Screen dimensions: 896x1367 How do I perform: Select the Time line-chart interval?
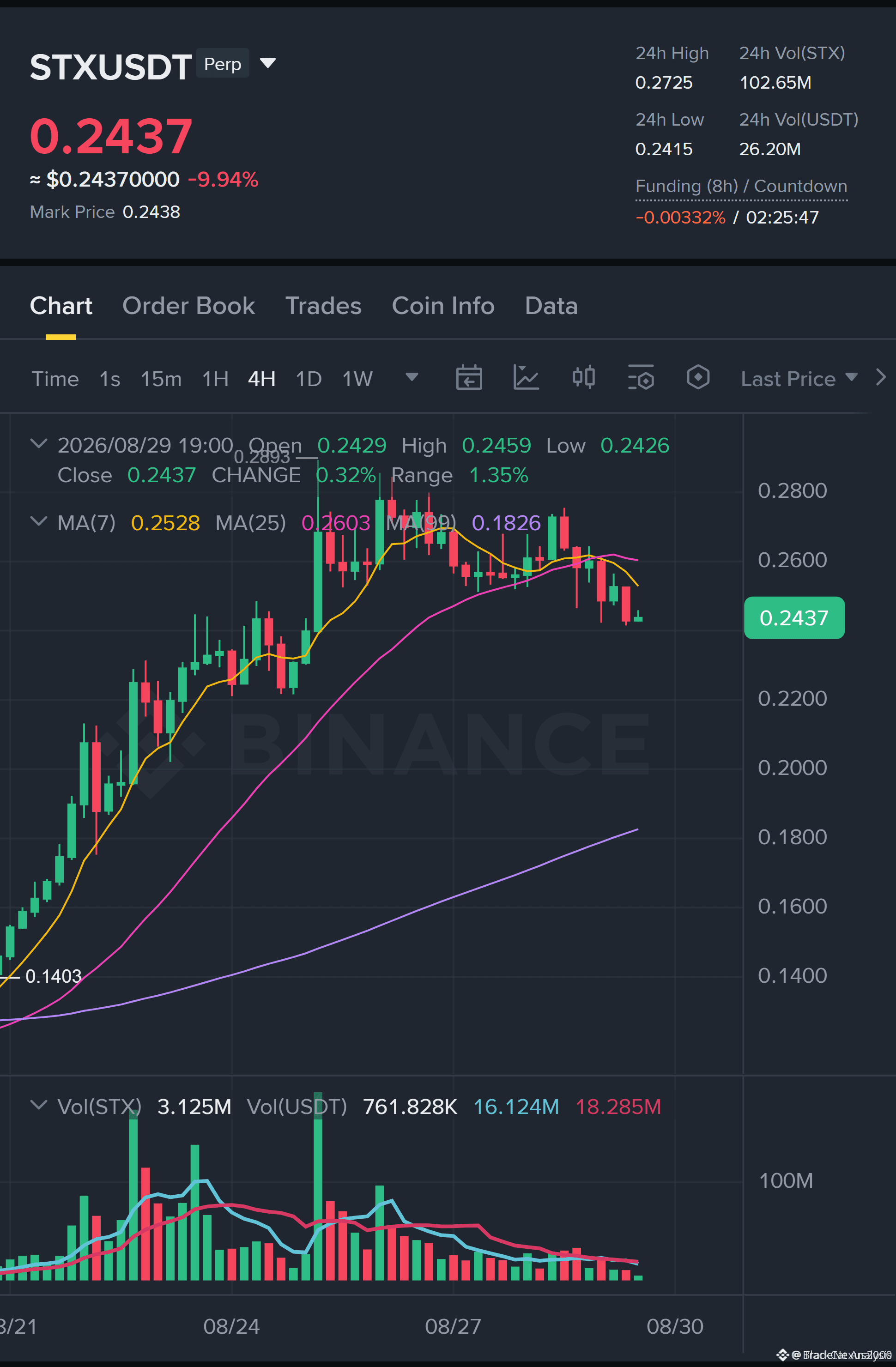55,379
